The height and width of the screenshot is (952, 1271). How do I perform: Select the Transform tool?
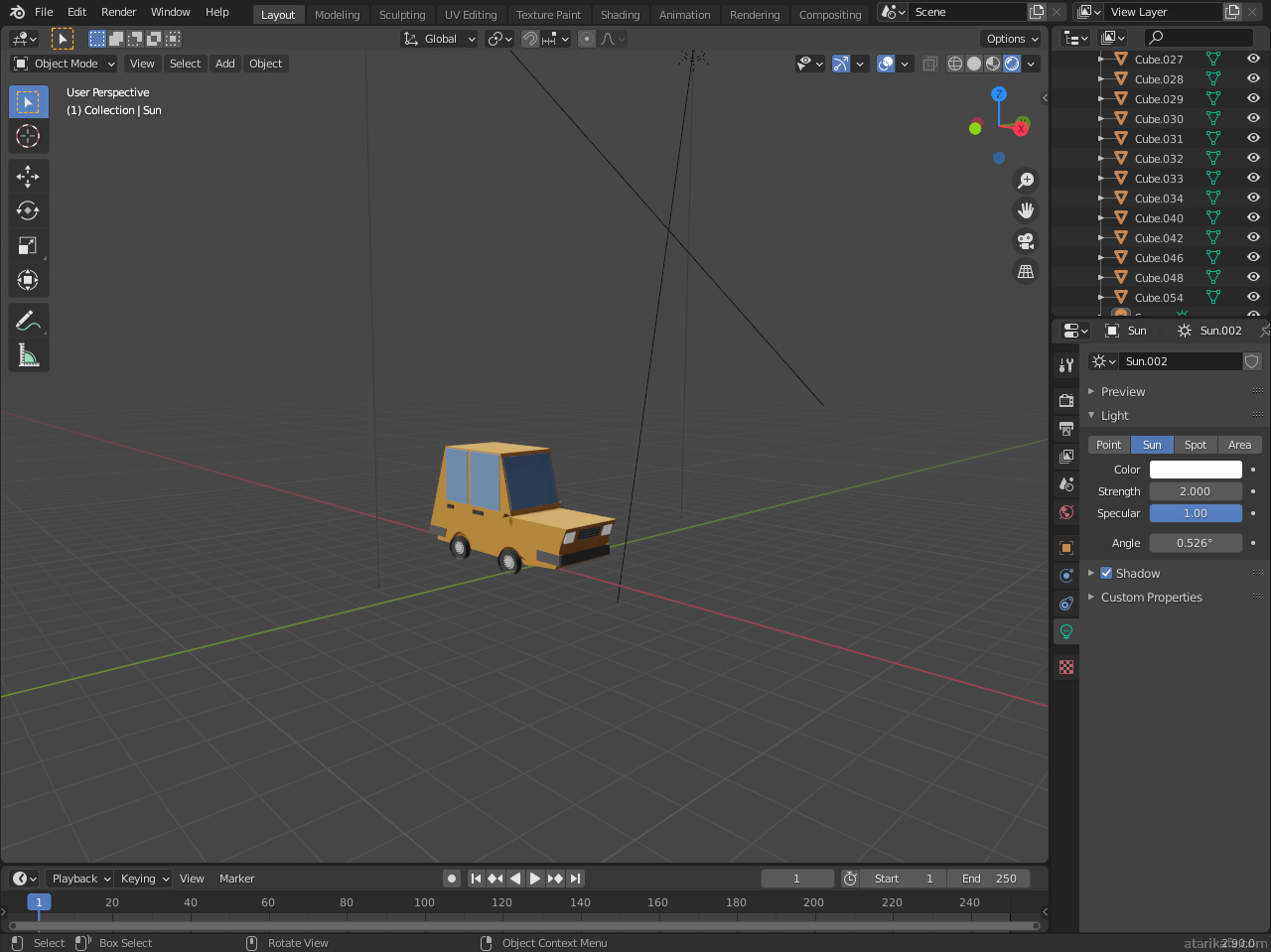pyautogui.click(x=28, y=280)
